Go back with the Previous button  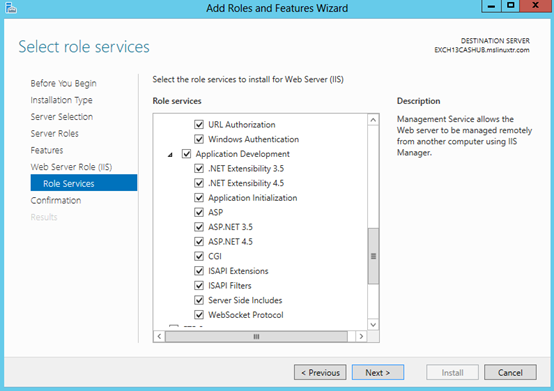pyautogui.click(x=320, y=372)
